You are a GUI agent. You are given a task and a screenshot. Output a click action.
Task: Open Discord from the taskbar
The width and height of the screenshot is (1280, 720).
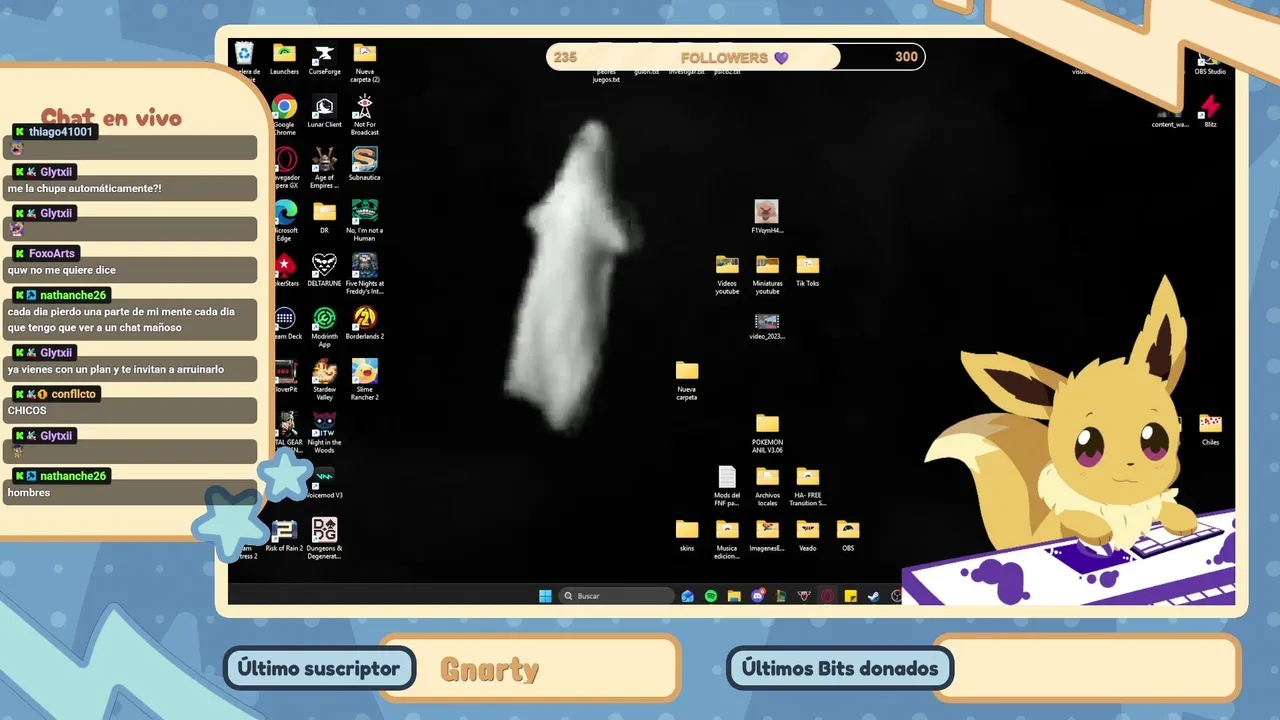pyautogui.click(x=758, y=596)
